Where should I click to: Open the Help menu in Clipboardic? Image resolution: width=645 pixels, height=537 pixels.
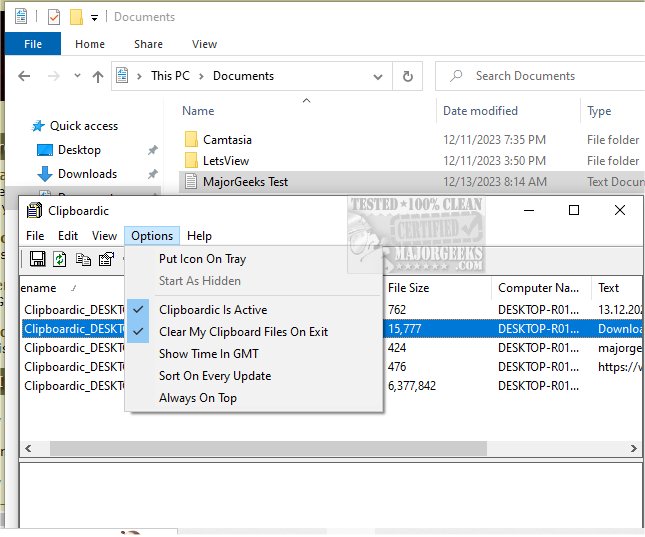point(199,236)
